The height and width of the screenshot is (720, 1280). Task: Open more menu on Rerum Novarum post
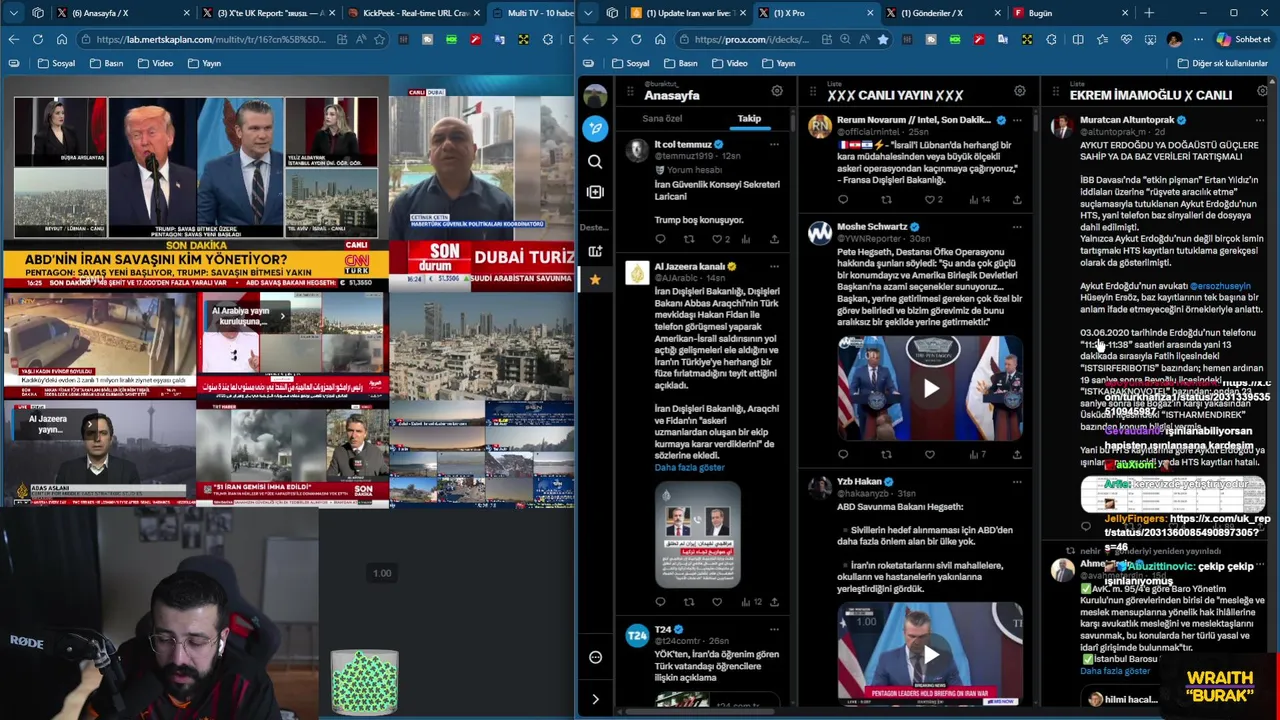pos(1017,120)
